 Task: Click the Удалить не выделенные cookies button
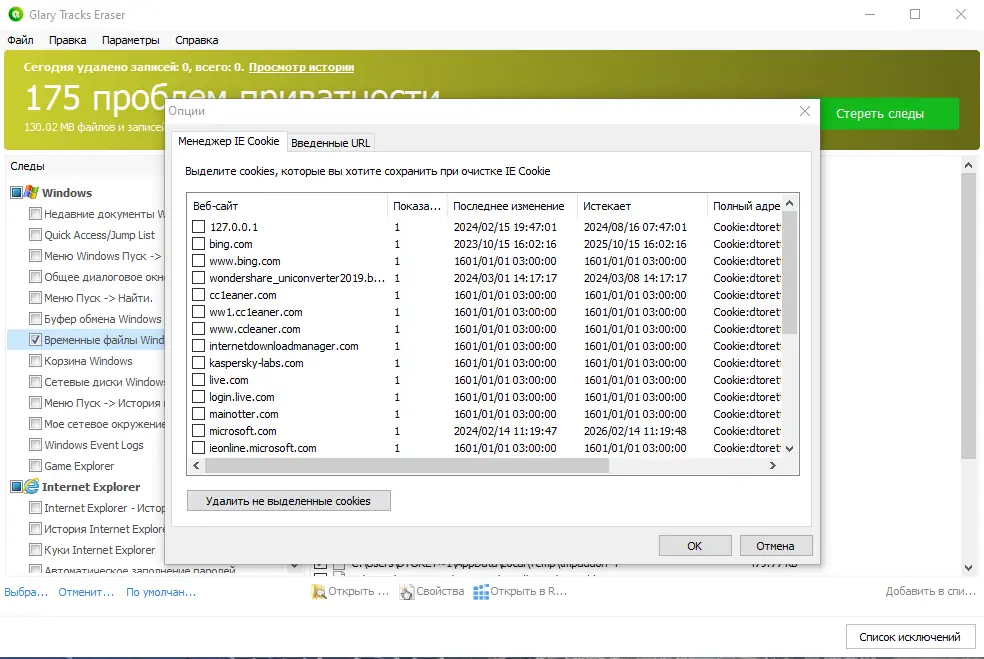[289, 501]
